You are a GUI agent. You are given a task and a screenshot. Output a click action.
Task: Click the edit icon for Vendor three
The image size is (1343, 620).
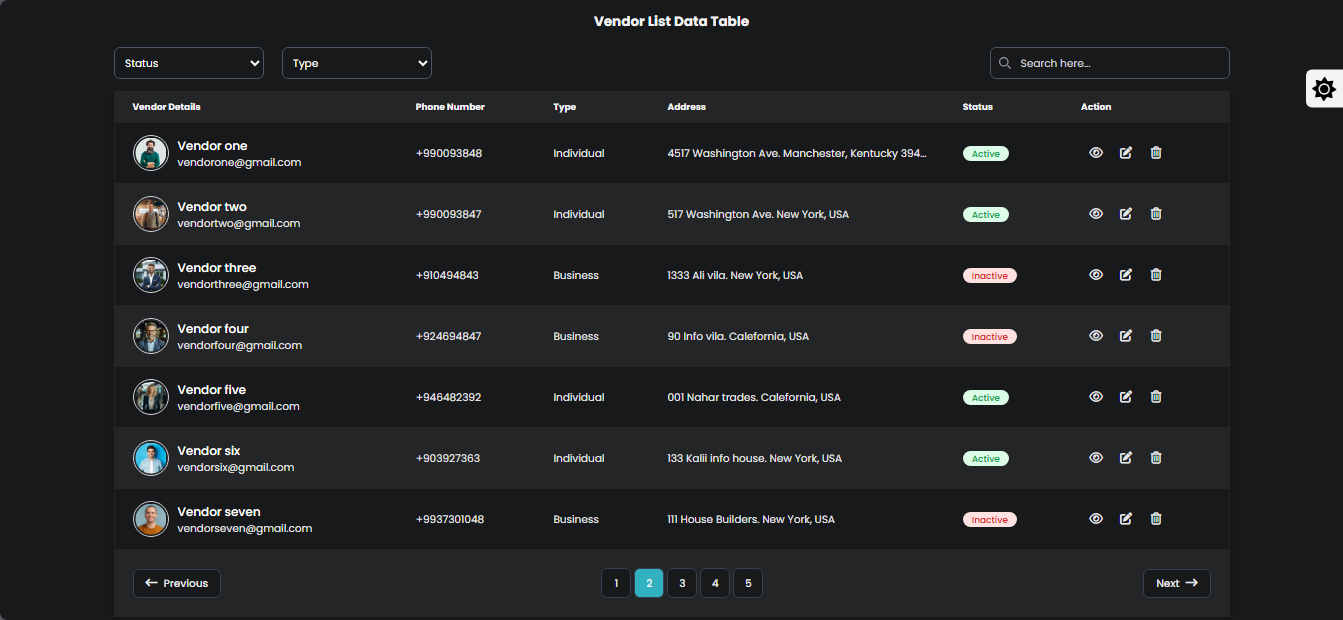click(x=1126, y=275)
